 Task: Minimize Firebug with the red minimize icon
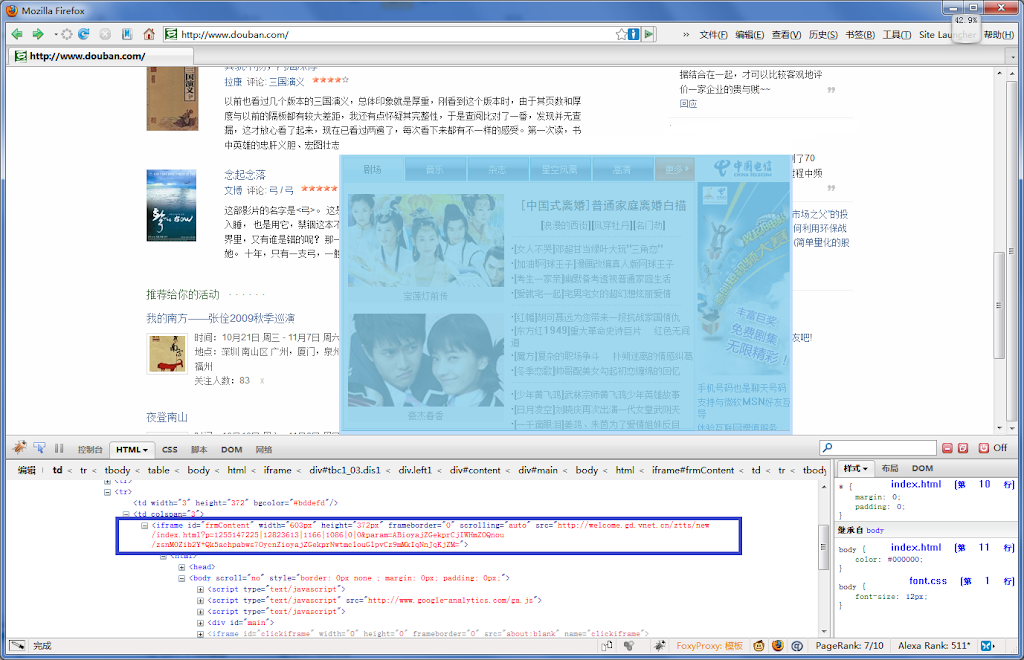(948, 448)
